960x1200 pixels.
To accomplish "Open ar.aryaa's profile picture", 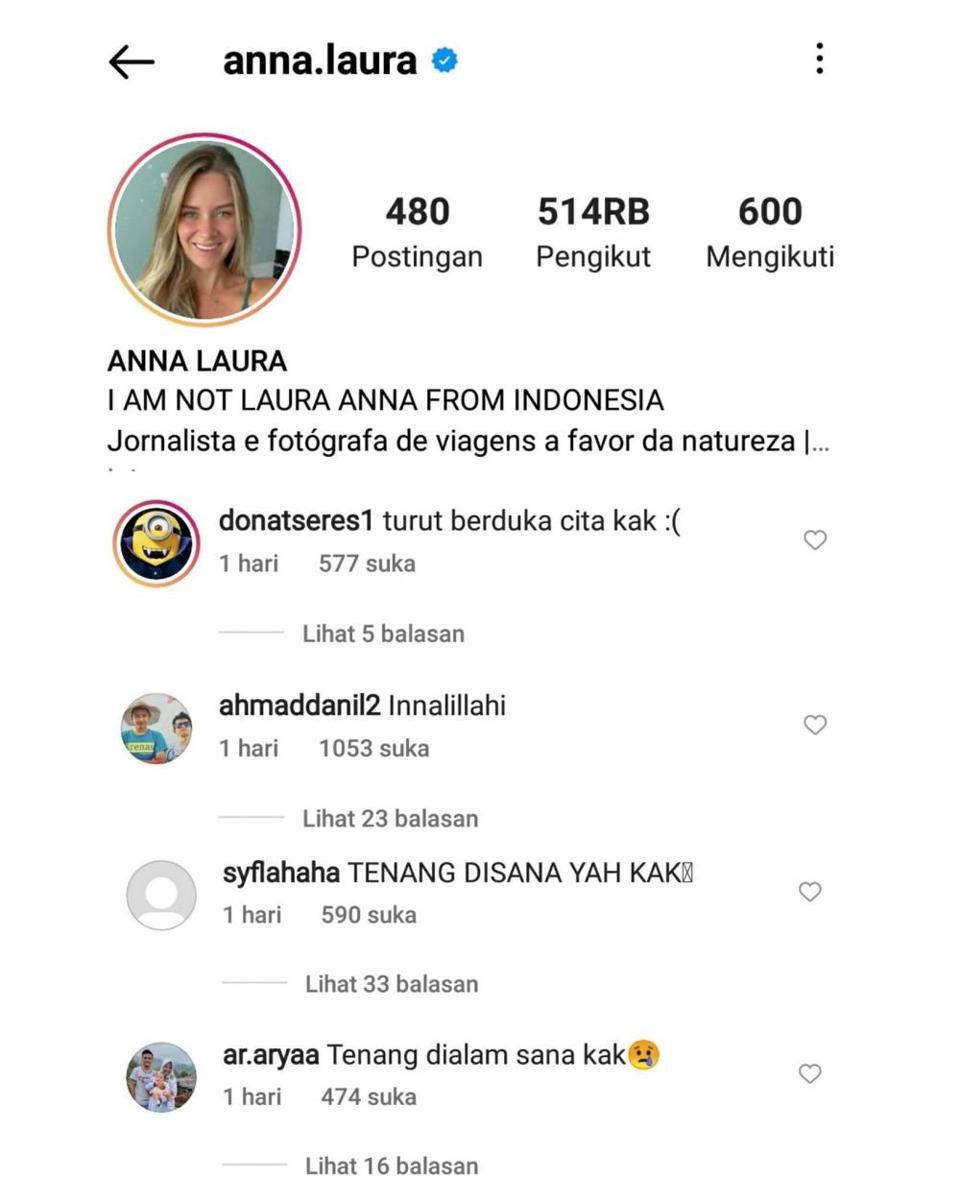I will click(161, 1077).
